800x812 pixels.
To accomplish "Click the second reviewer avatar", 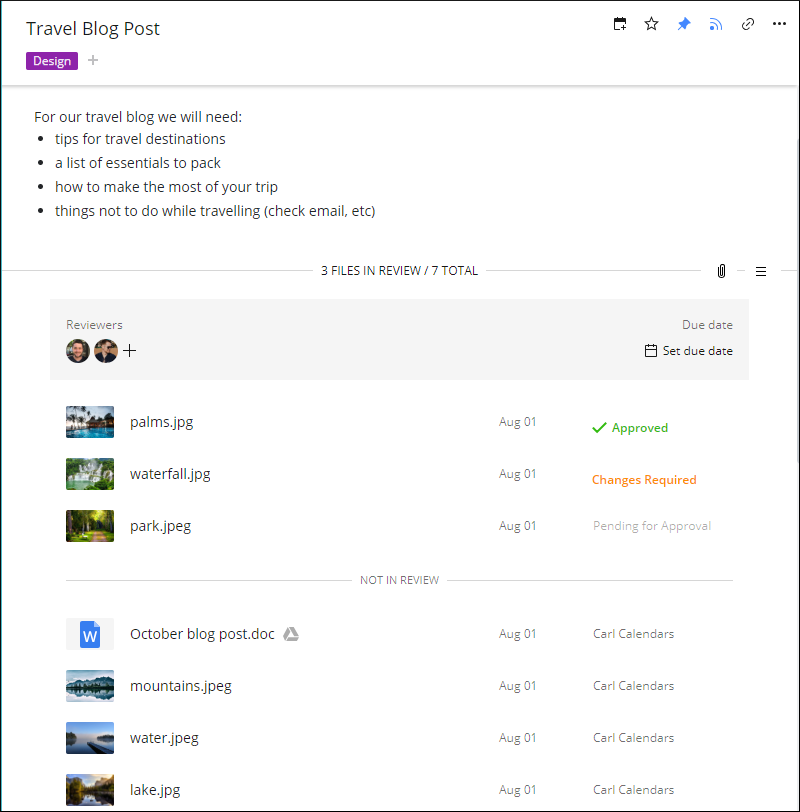I will tap(106, 351).
